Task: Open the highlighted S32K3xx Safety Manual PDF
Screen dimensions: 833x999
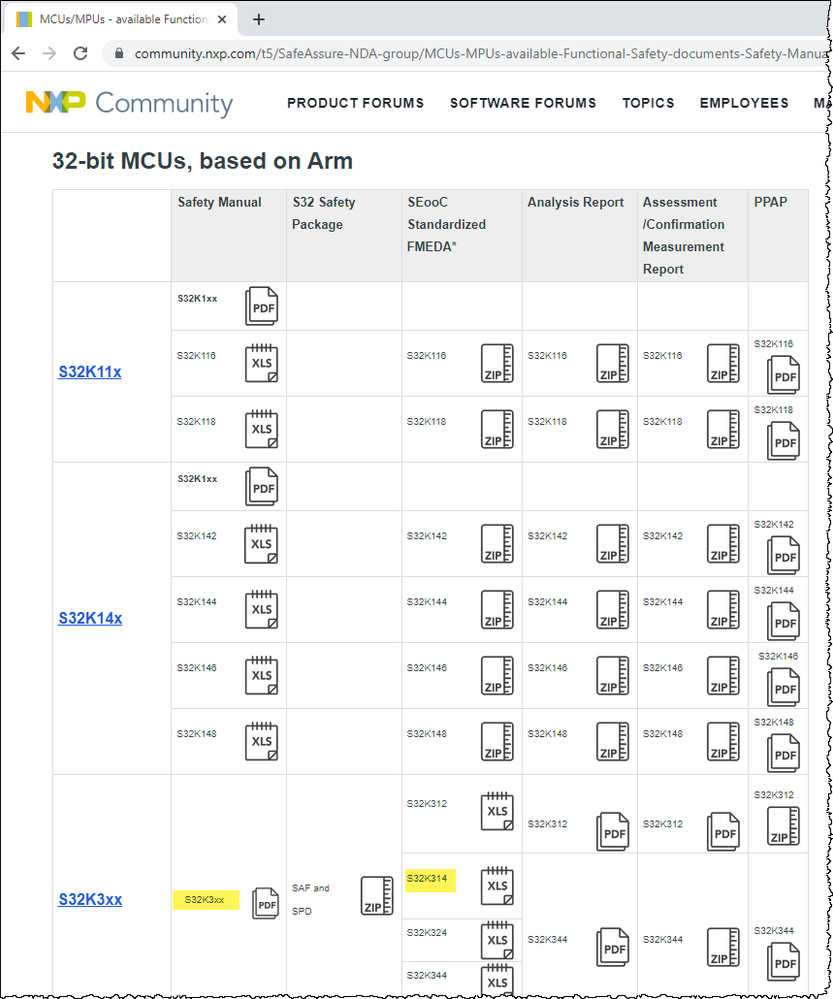Action: [x=264, y=904]
